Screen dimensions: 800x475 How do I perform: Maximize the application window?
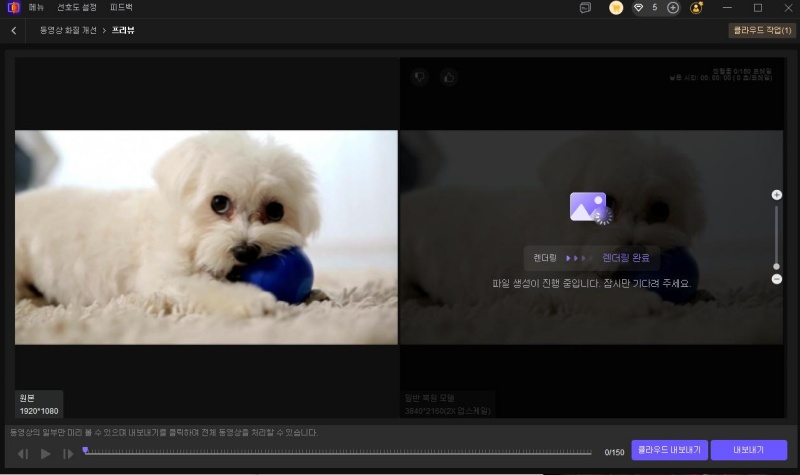point(758,8)
